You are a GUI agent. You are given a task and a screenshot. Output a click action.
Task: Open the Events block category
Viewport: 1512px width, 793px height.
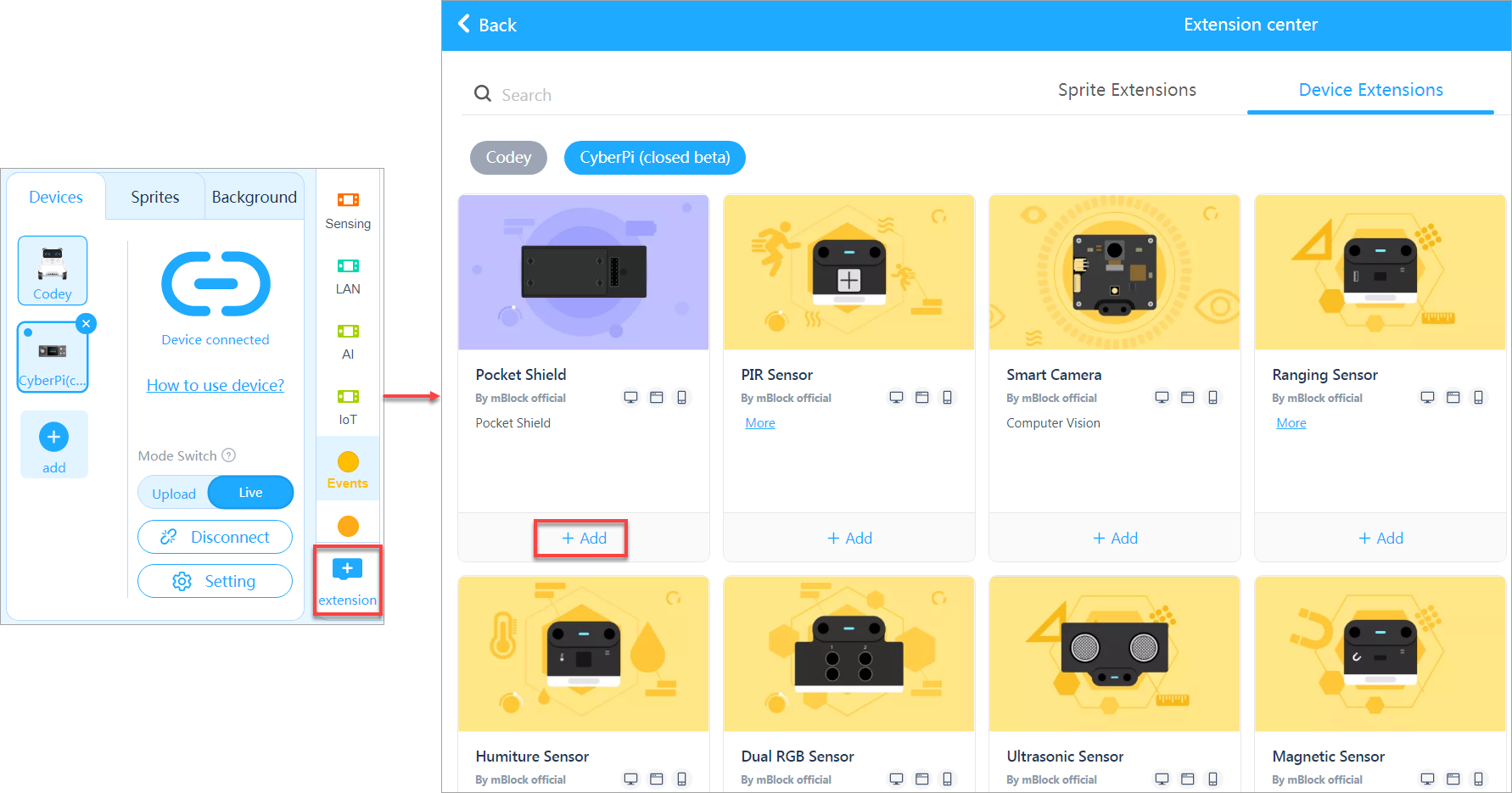coord(348,470)
